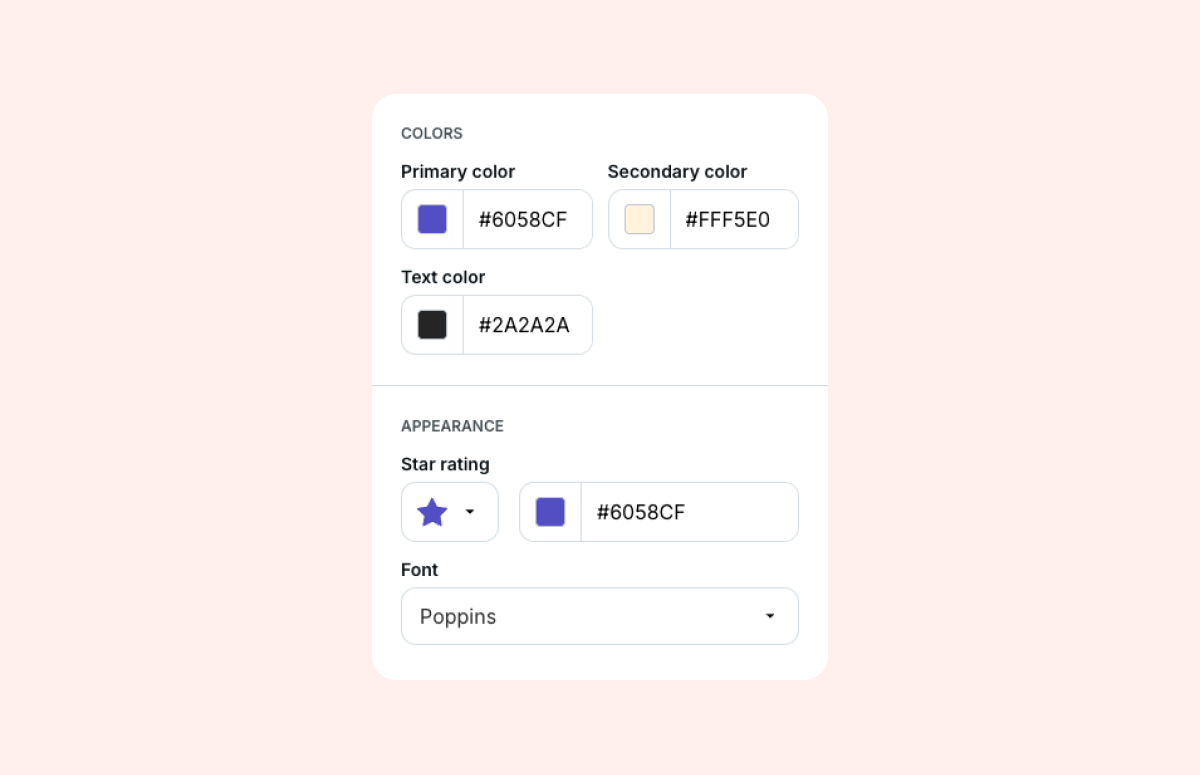This screenshot has width=1200, height=775.
Task: Click the Primary color label
Action: (x=458, y=172)
